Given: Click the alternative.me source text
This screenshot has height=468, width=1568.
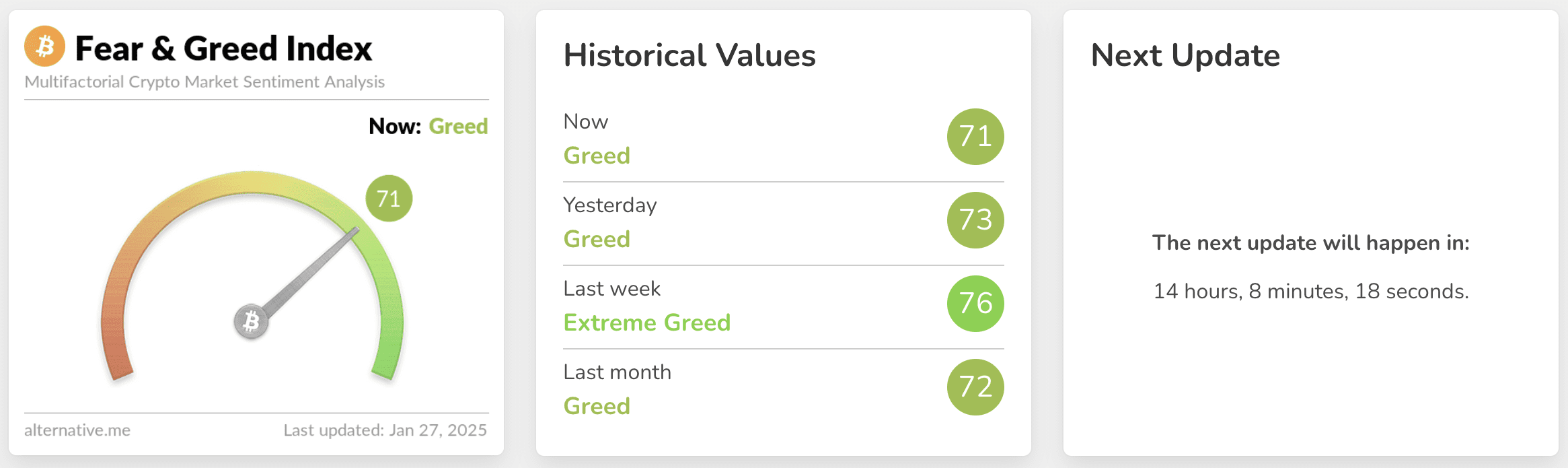Looking at the screenshot, I should [x=77, y=430].
